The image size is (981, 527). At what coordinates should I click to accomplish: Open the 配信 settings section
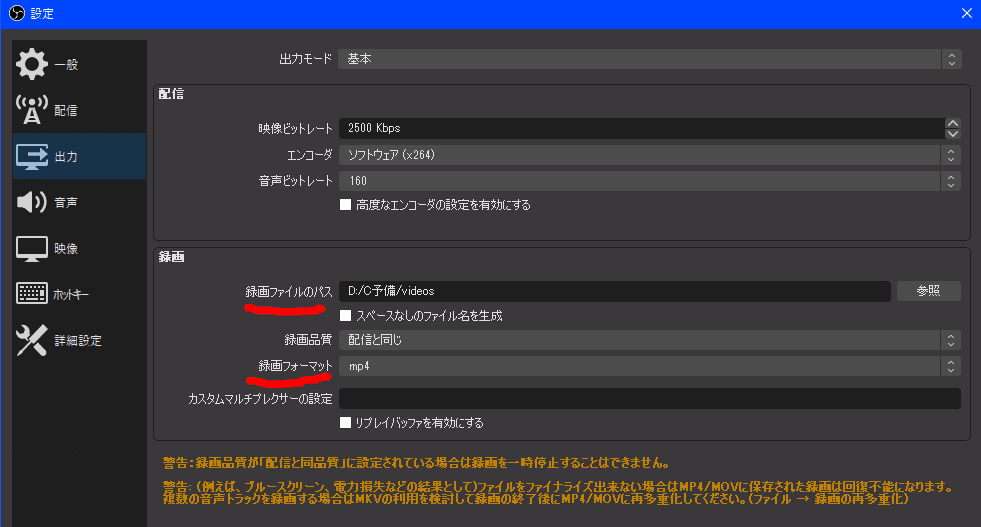(79, 110)
